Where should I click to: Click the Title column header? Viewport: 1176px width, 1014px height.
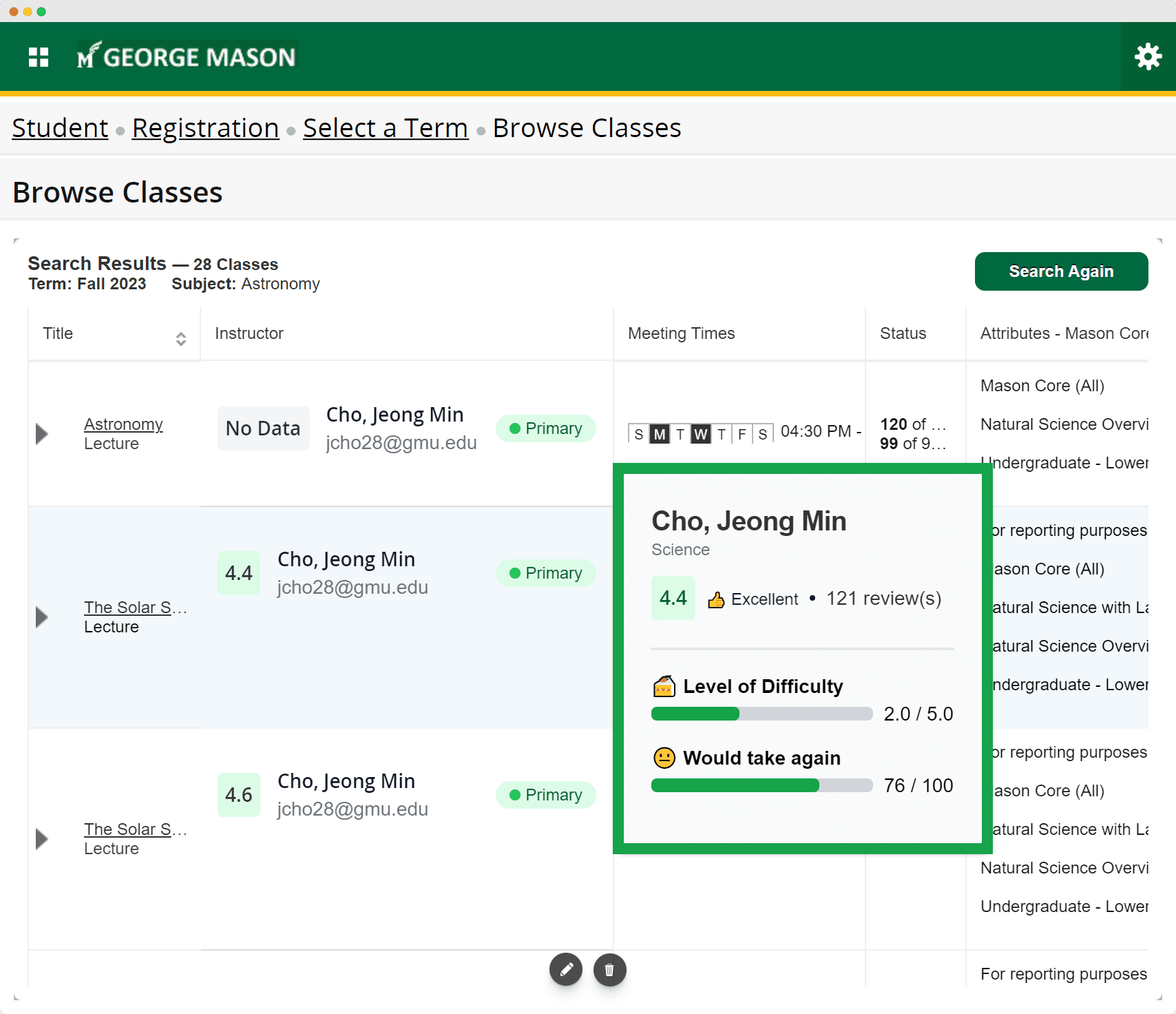click(114, 334)
